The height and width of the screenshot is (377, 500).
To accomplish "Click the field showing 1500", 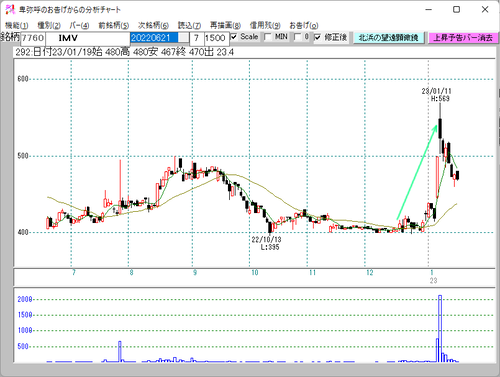I will tap(216, 38).
